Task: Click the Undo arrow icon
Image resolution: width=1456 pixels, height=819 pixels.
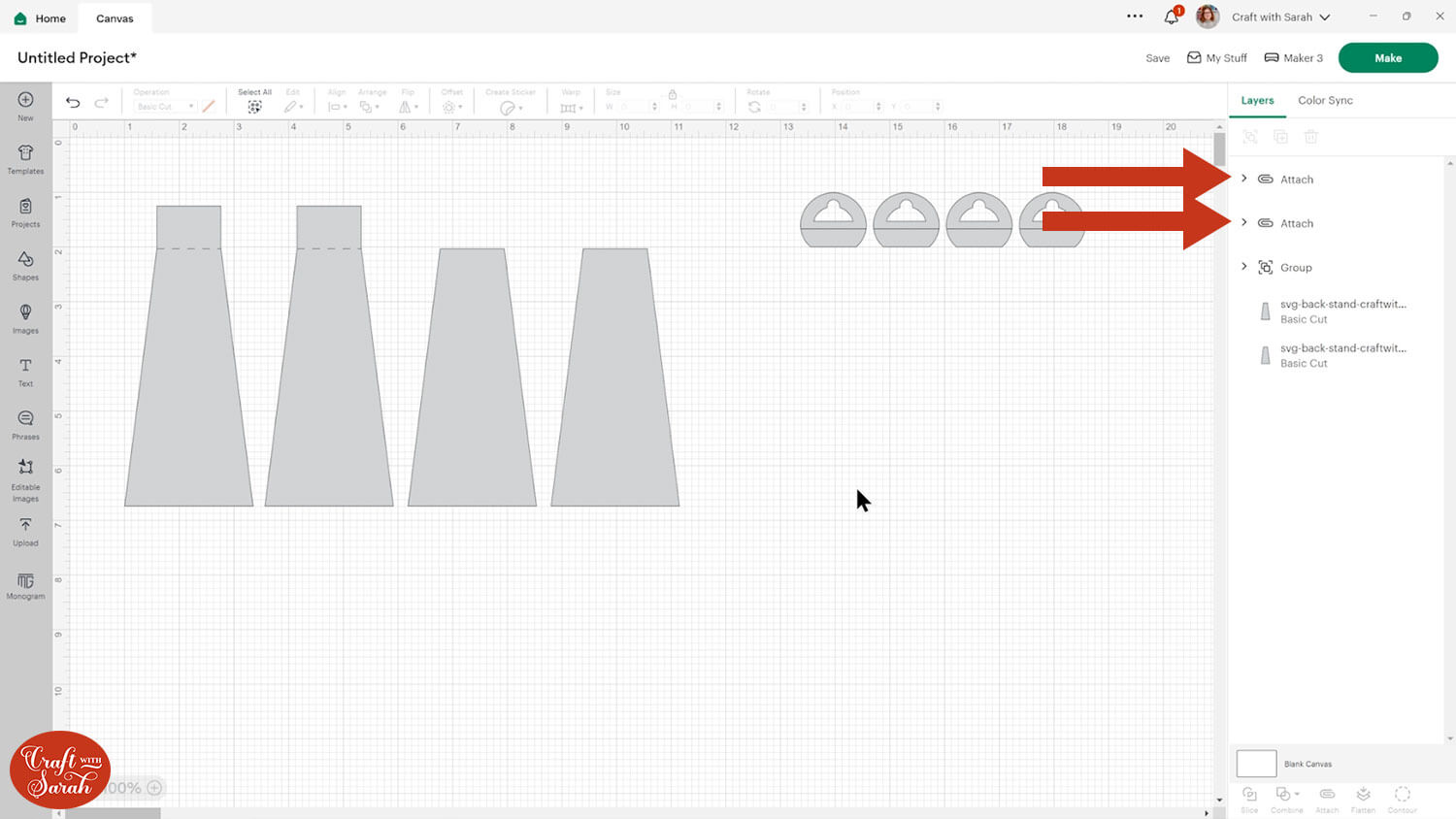Action: tap(73, 102)
